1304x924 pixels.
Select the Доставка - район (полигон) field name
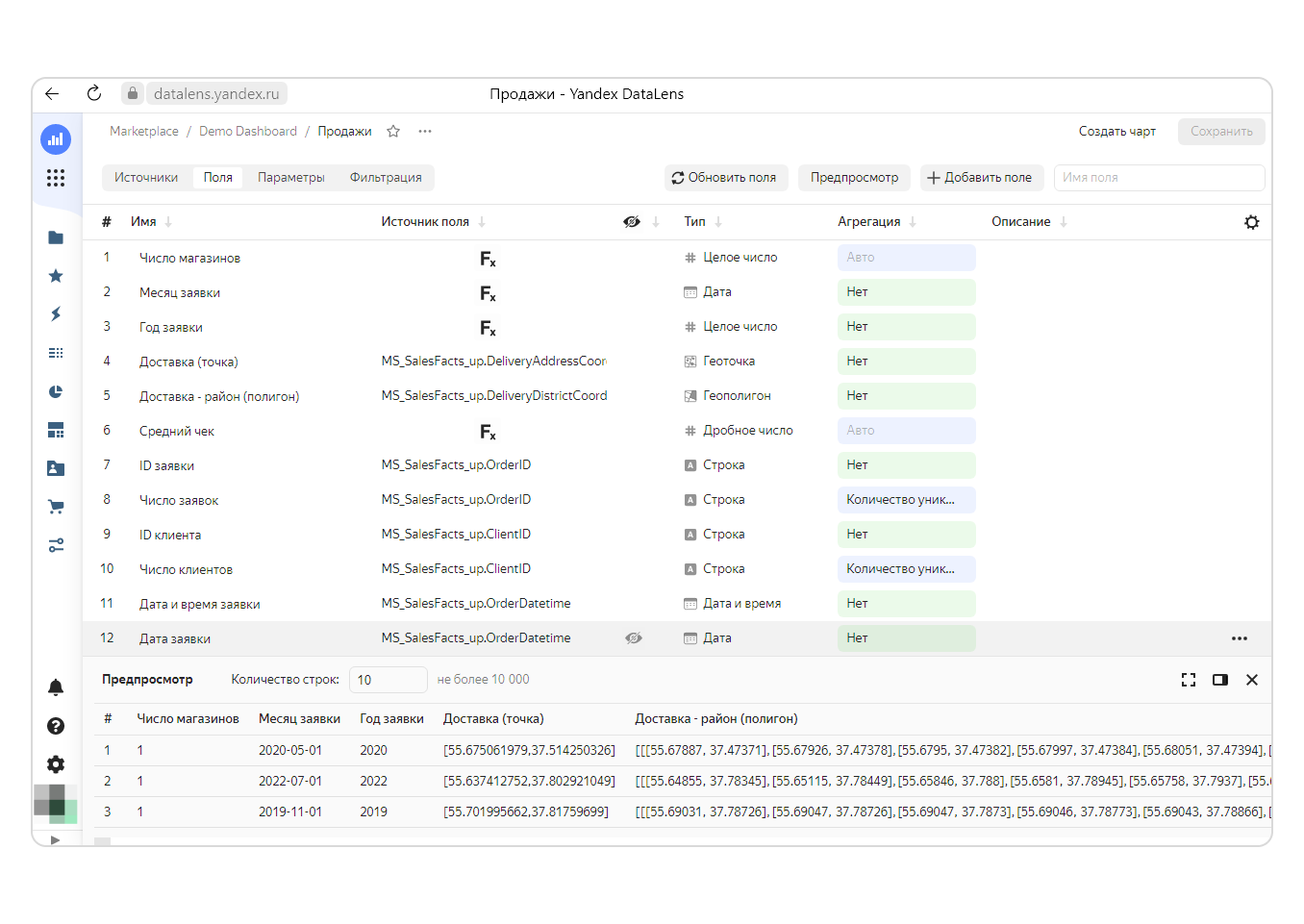point(219,396)
